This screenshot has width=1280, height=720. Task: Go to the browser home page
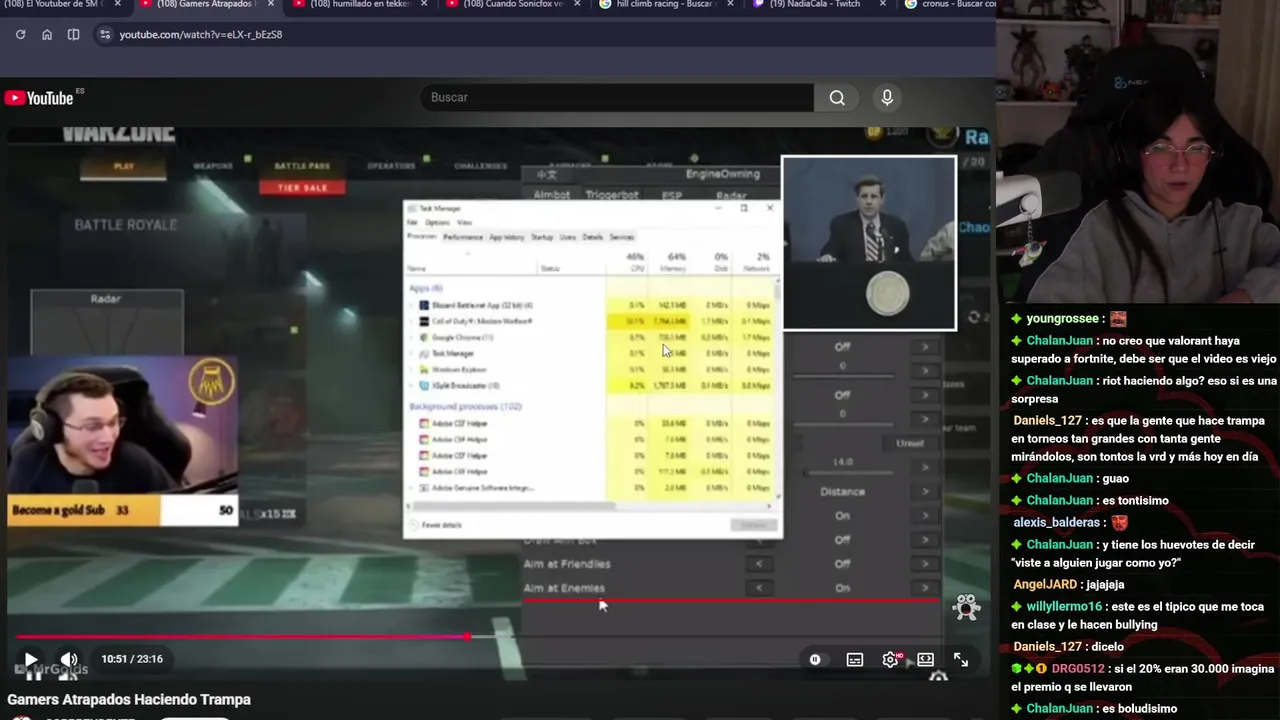(x=47, y=34)
